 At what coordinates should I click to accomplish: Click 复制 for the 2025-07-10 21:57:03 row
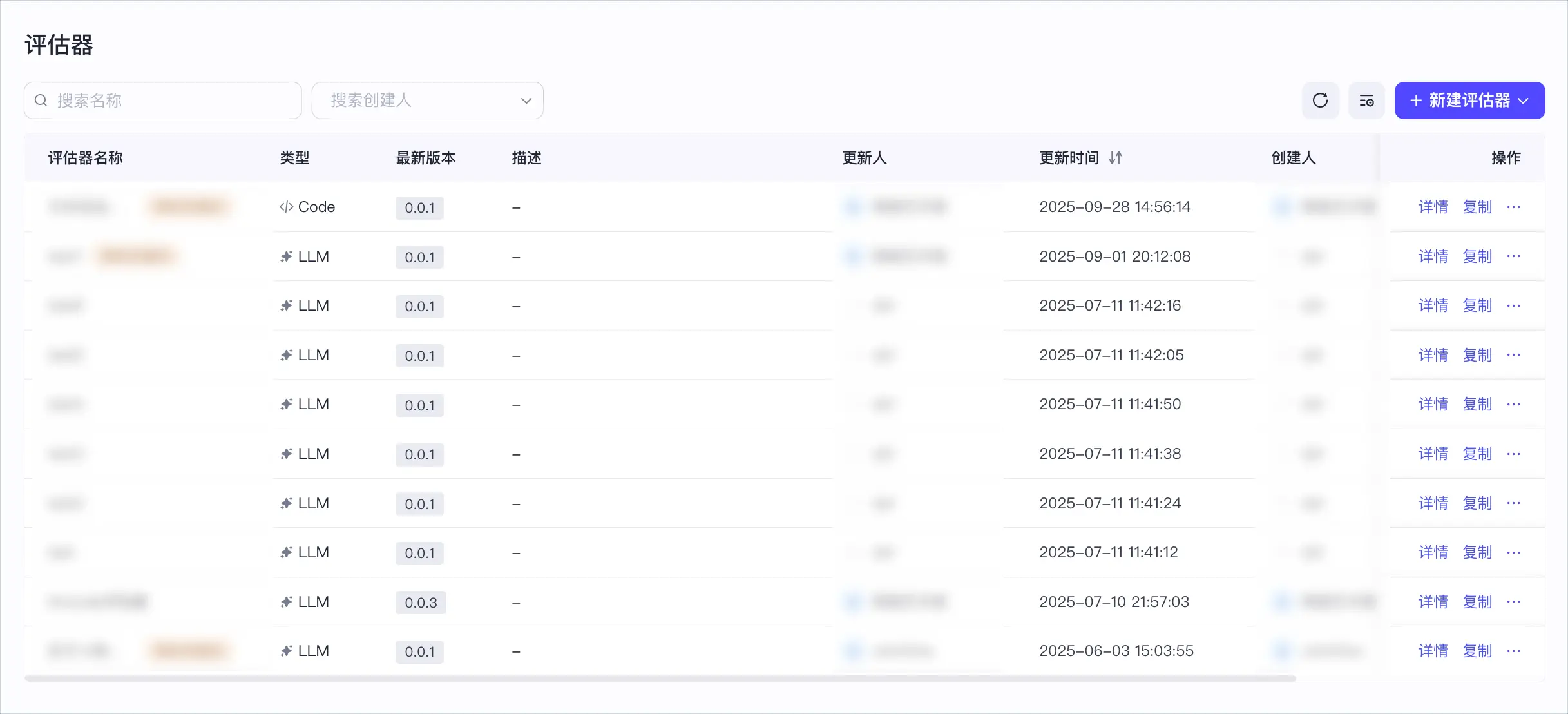pos(1477,602)
